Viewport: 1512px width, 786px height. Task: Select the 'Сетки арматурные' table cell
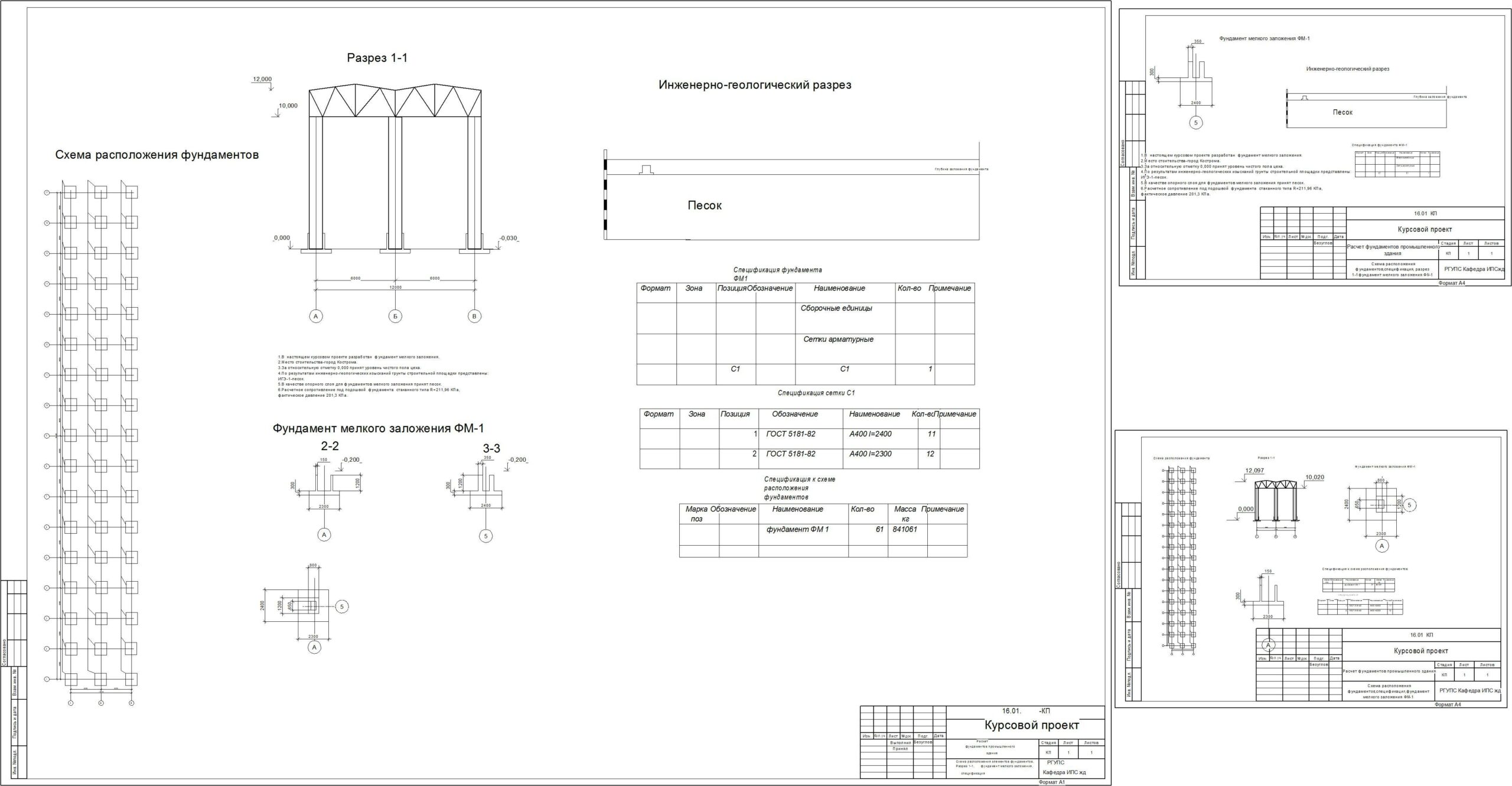(838, 340)
